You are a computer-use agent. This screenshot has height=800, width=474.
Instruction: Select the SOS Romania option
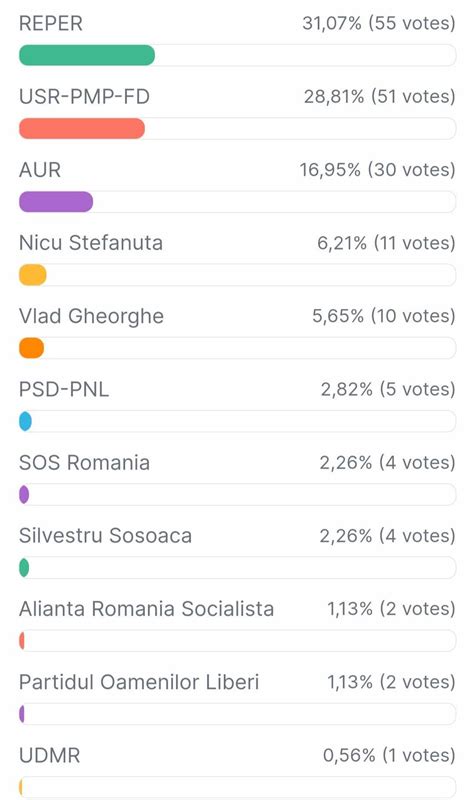84,463
